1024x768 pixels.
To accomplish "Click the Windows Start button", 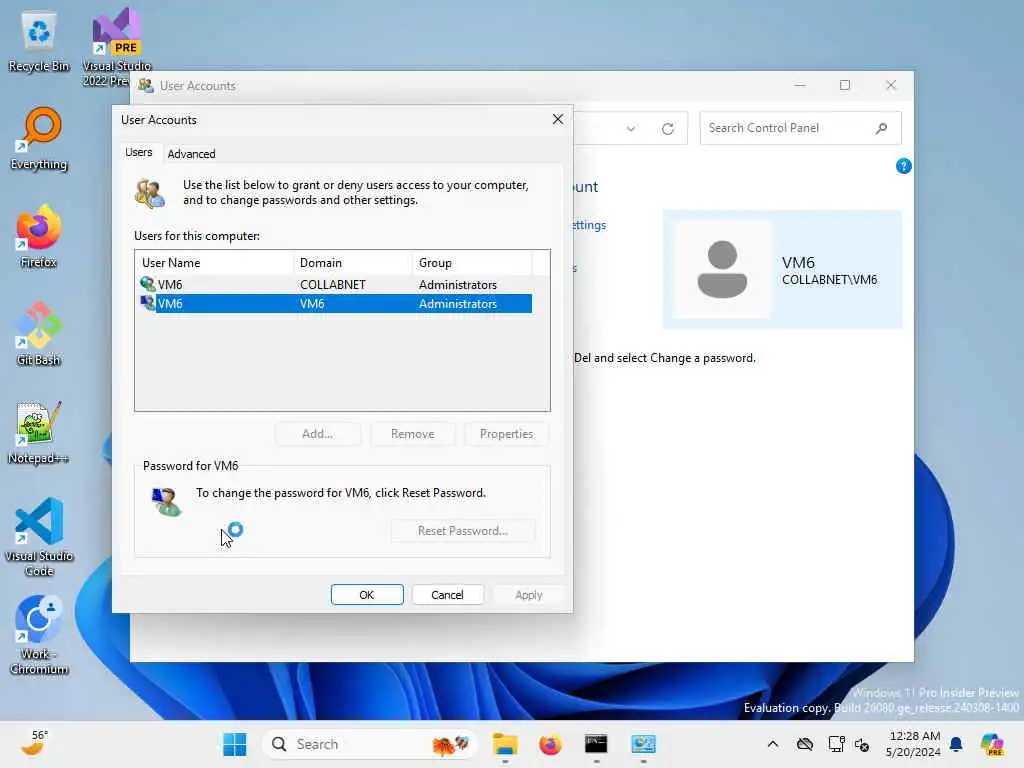I will pyautogui.click(x=234, y=744).
